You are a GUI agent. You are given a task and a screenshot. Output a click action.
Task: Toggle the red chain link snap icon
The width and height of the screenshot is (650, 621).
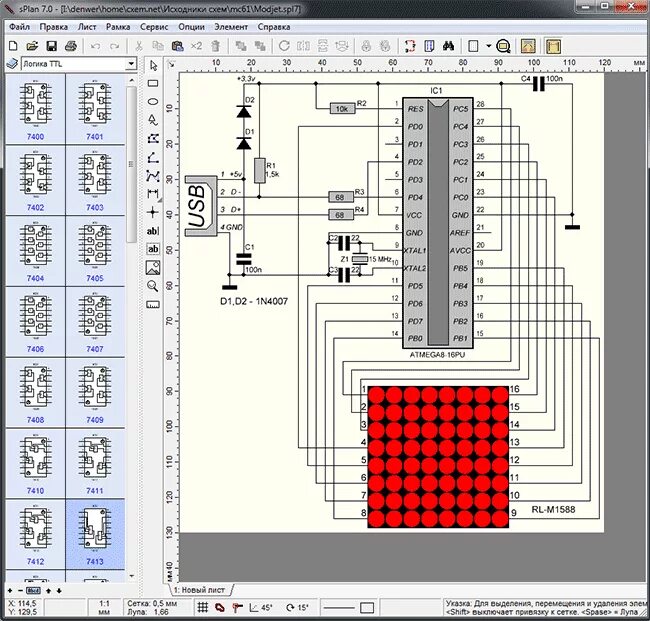pos(220,608)
